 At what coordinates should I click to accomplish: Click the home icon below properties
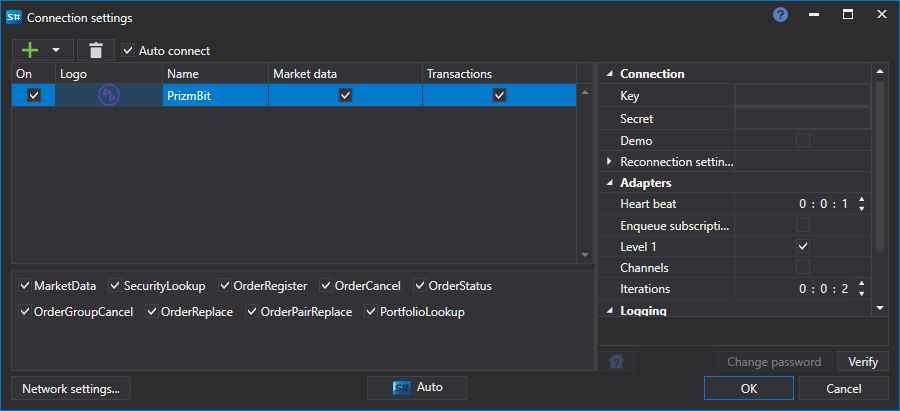(616, 362)
